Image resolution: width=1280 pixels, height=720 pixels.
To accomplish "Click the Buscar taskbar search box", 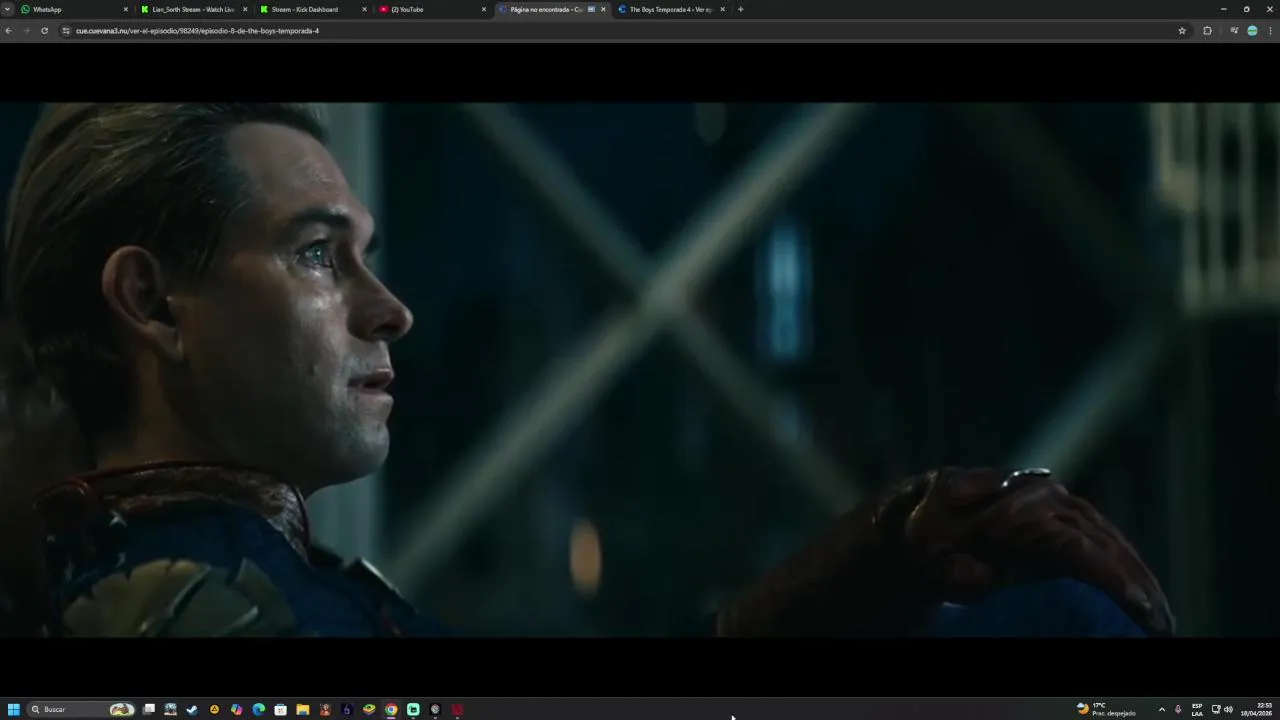I will pos(82,709).
